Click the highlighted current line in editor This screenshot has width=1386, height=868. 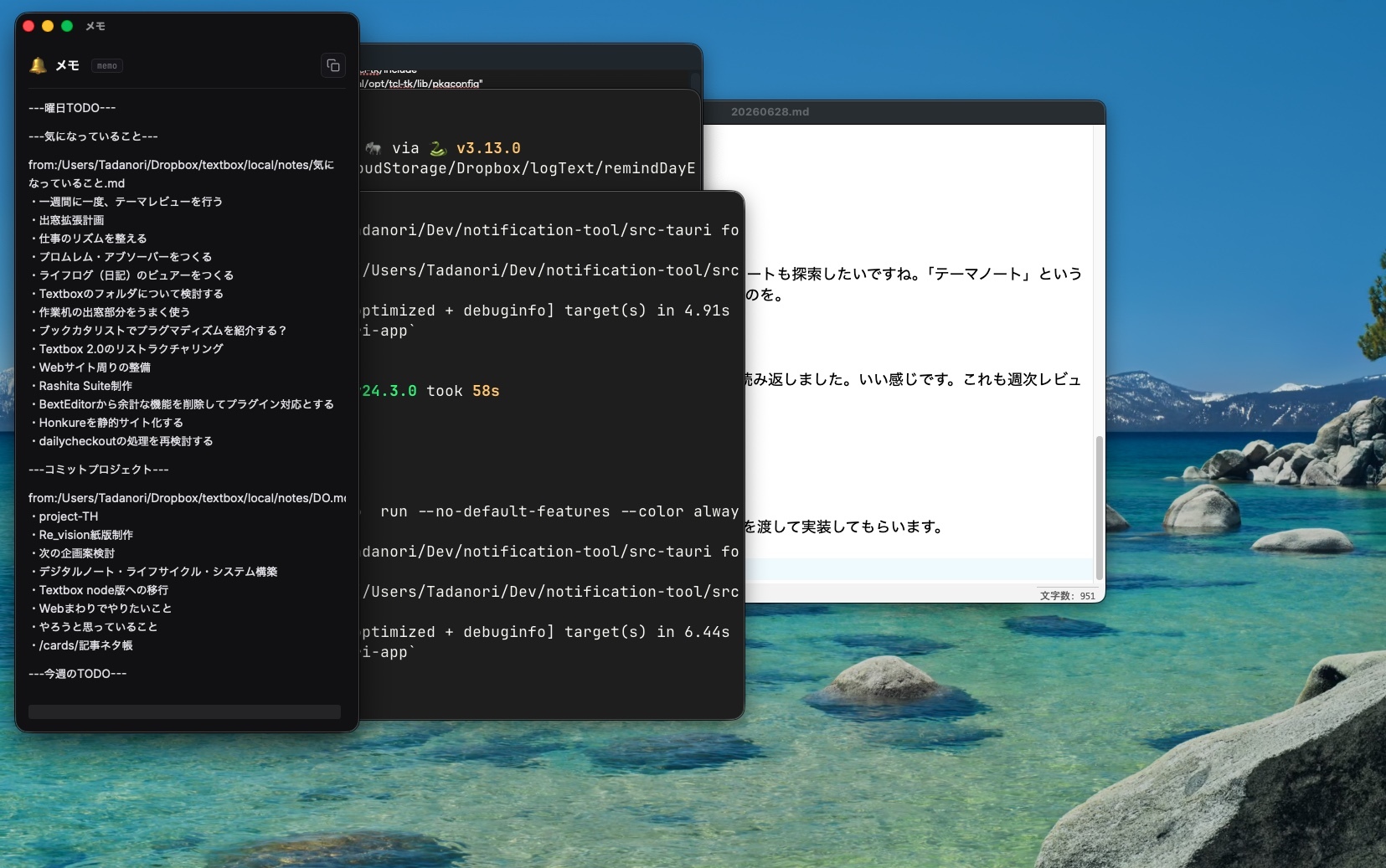[x=919, y=569]
